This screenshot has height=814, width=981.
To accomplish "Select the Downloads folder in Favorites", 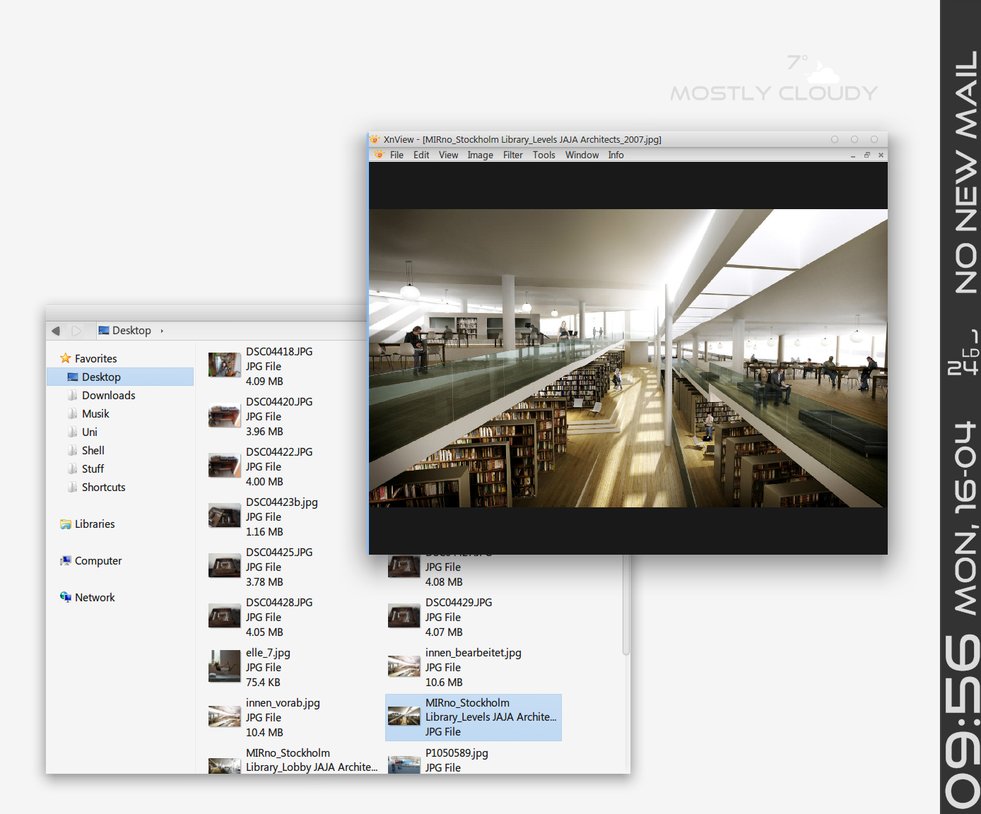I will click(108, 395).
